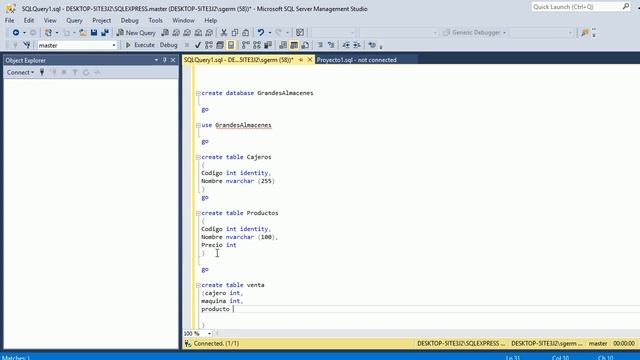
Task: Click the Quick Launch search field
Action: [580, 7]
